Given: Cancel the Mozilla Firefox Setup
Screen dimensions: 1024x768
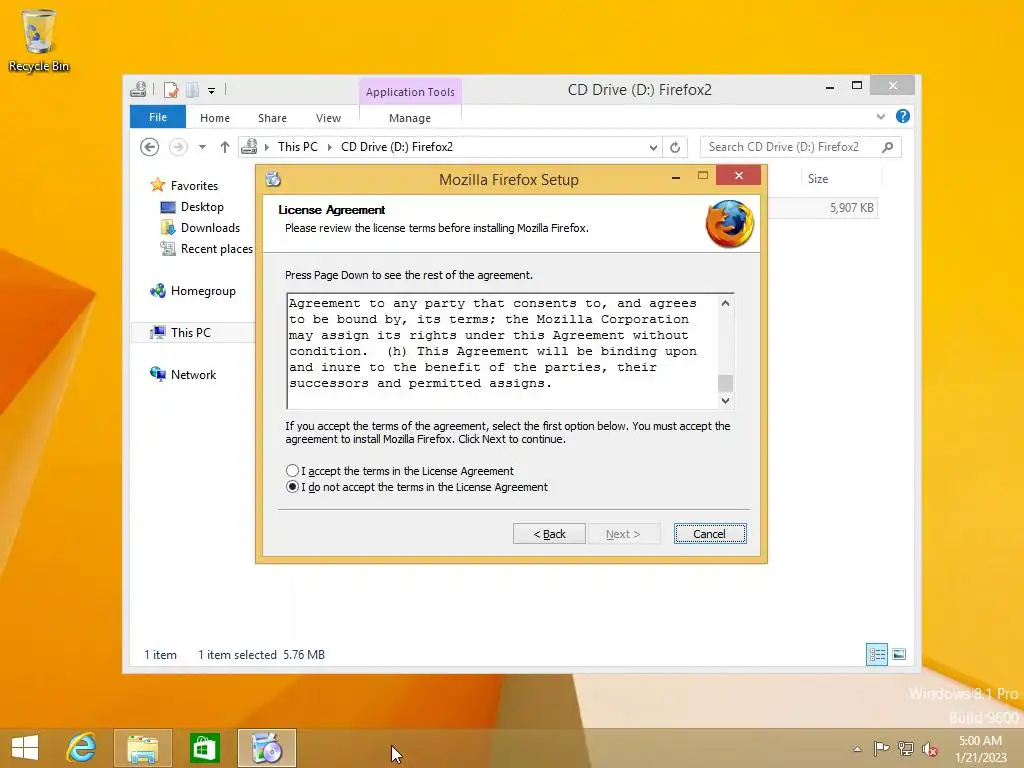Looking at the screenshot, I should [710, 534].
